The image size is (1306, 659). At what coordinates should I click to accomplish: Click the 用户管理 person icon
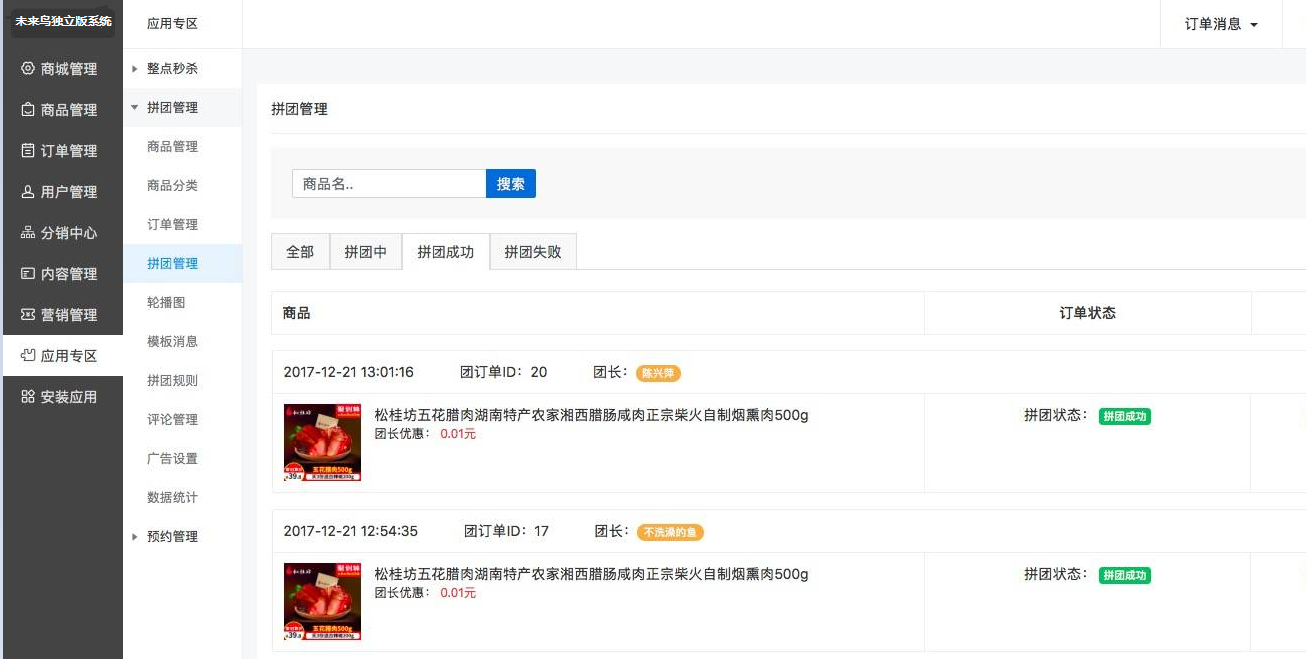(28, 192)
